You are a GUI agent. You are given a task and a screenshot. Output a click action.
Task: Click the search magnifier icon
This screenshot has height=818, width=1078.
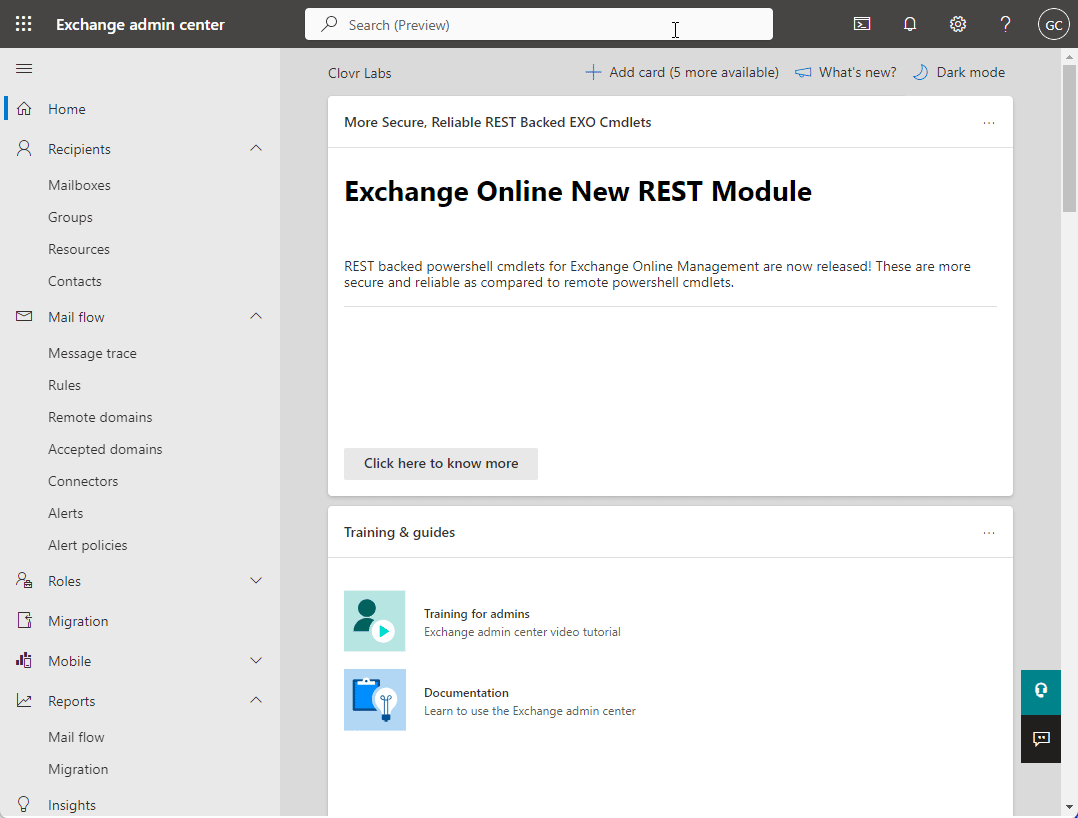tap(329, 24)
